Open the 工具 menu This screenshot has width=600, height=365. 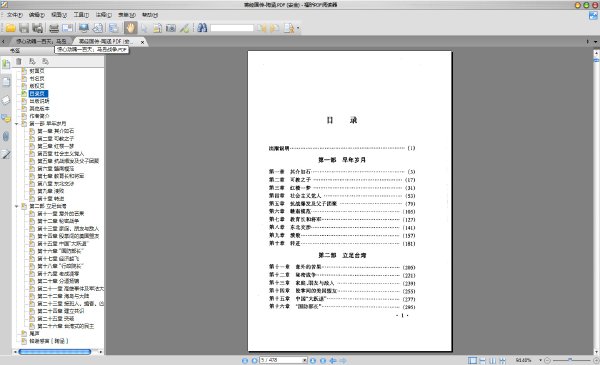[x=81, y=15]
